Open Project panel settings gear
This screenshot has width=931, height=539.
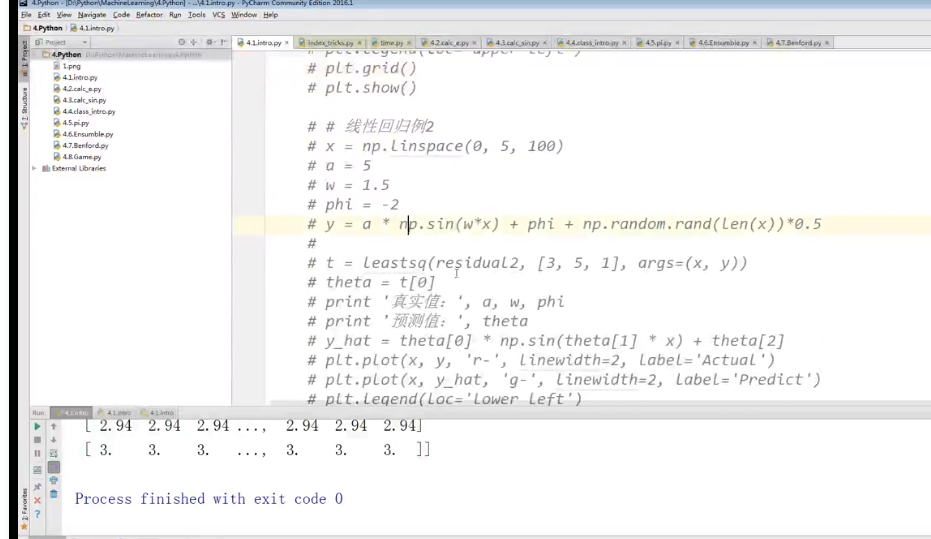210,42
